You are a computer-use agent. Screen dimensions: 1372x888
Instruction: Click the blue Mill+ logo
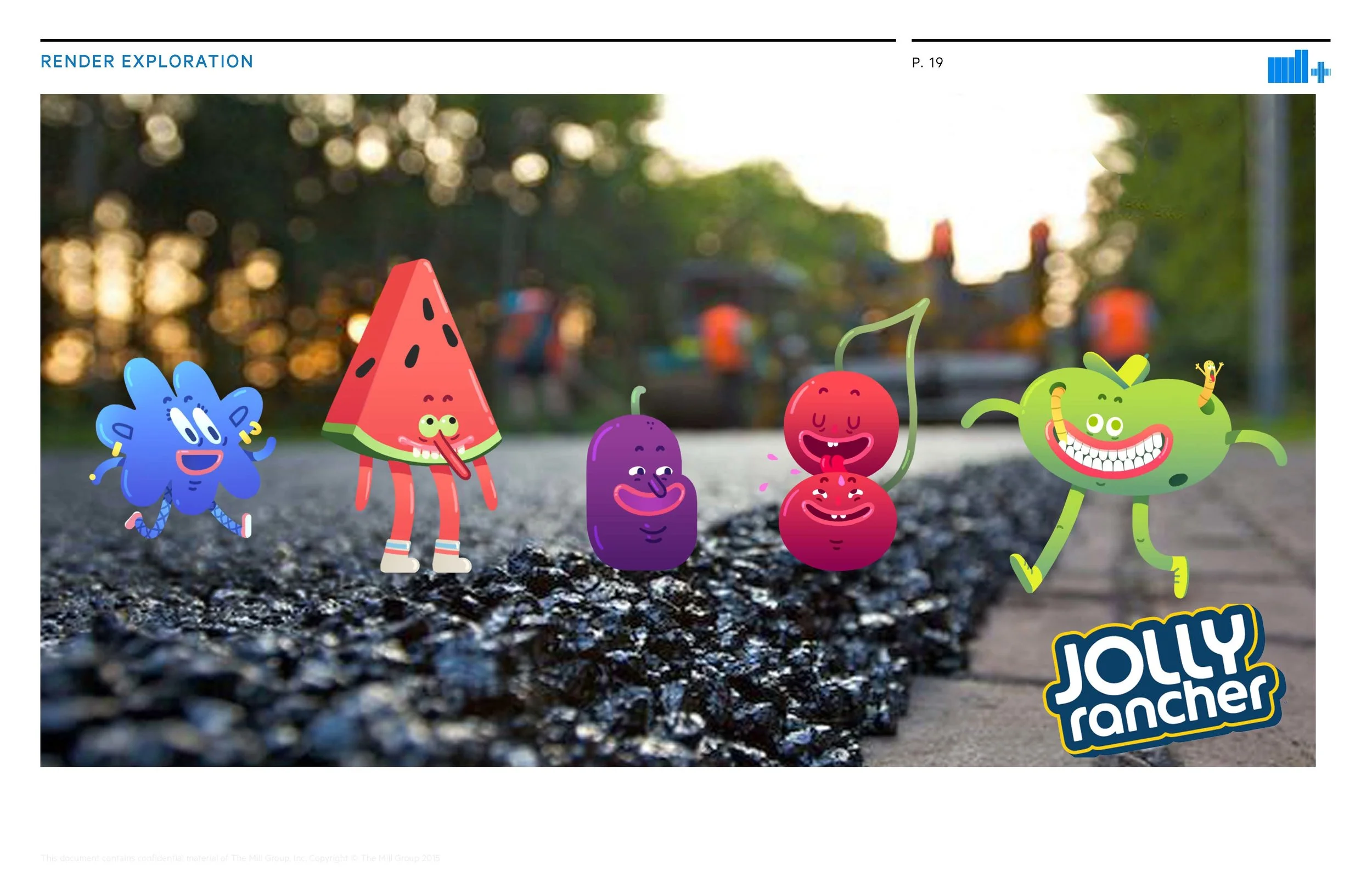[1300, 67]
